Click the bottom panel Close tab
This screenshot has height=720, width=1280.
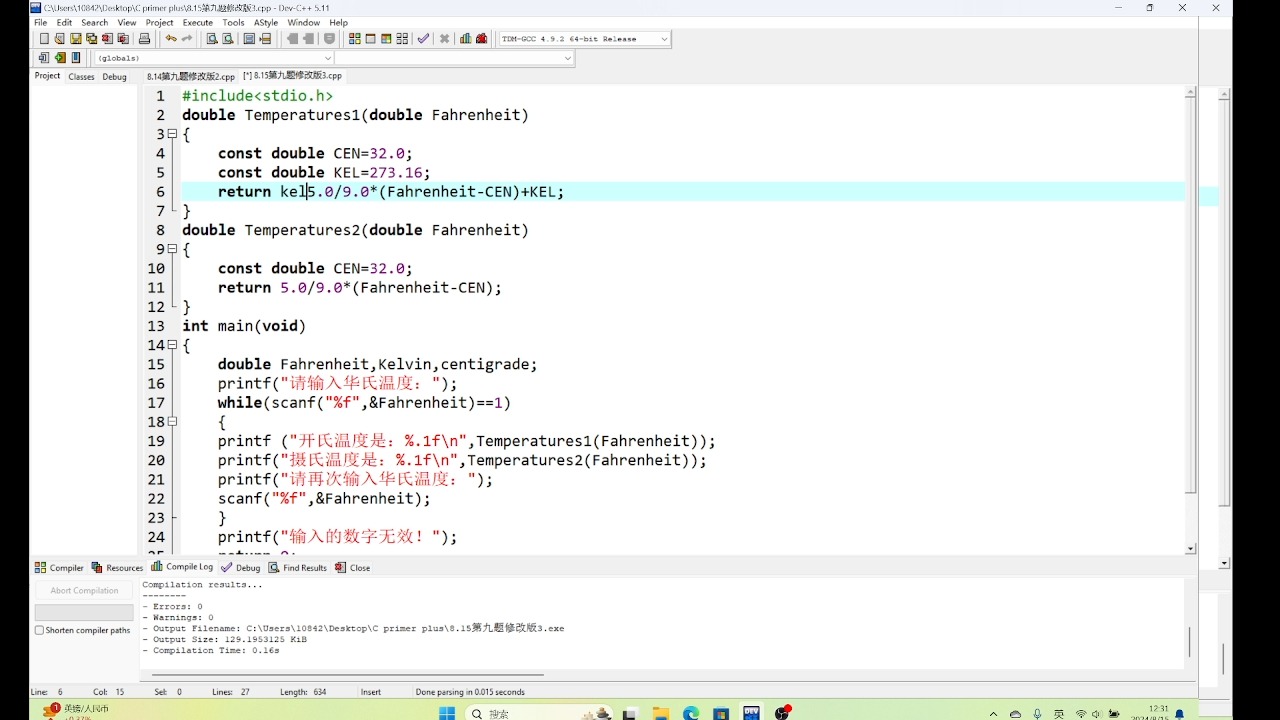click(x=353, y=567)
